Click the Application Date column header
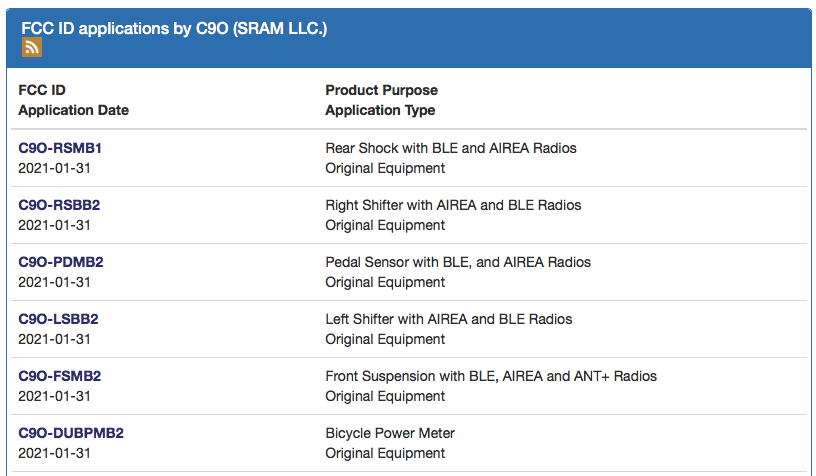Viewport: 816px width, 476px height. click(73, 110)
